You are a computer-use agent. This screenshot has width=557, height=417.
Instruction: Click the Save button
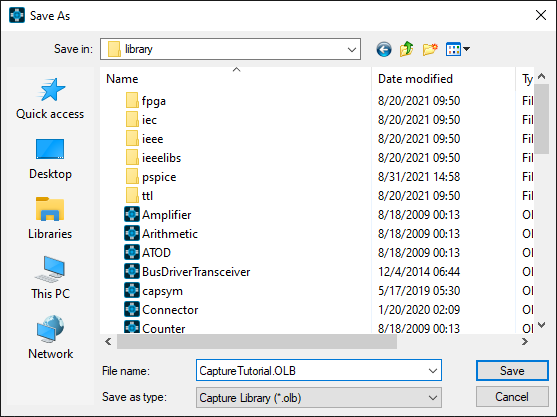coord(512,371)
